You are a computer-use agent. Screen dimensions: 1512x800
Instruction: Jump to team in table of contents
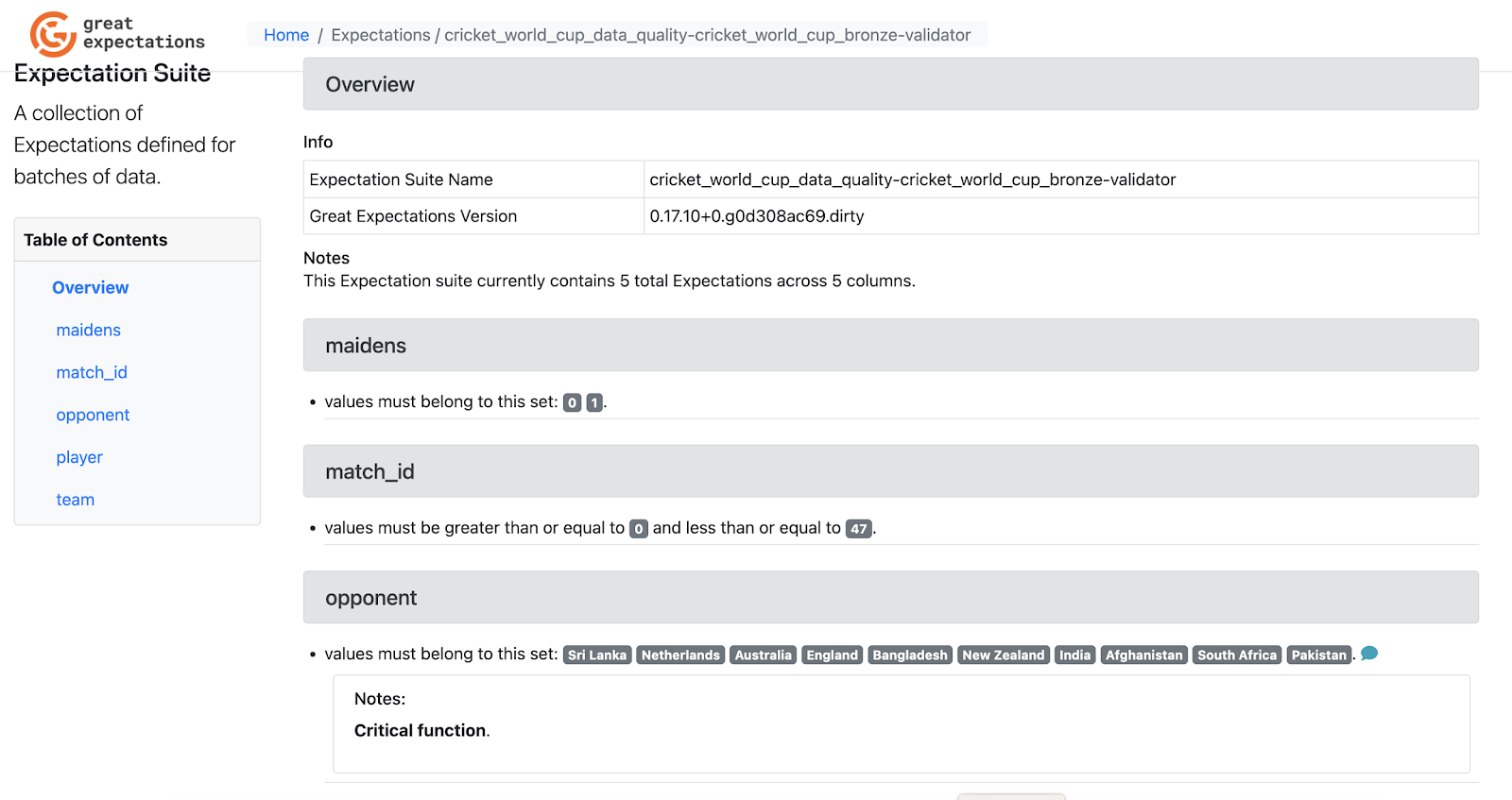pos(76,500)
